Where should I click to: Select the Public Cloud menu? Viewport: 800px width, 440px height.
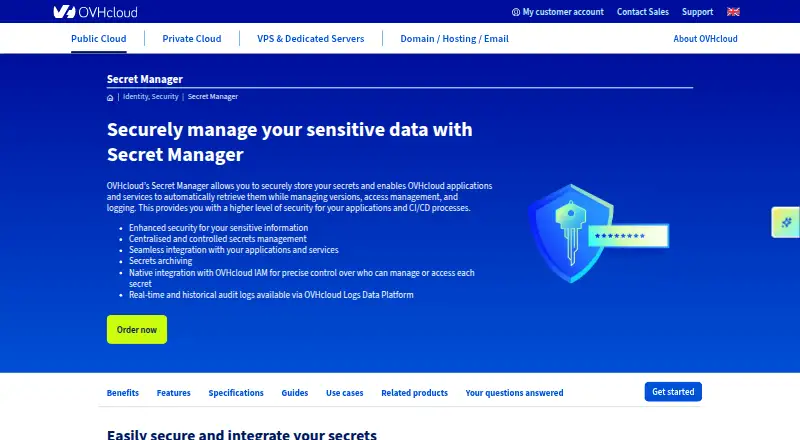coord(98,39)
